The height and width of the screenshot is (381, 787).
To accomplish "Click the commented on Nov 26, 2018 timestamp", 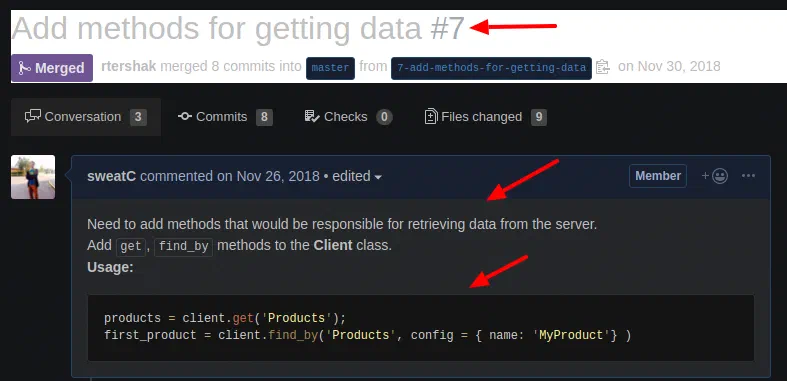I will point(230,176).
